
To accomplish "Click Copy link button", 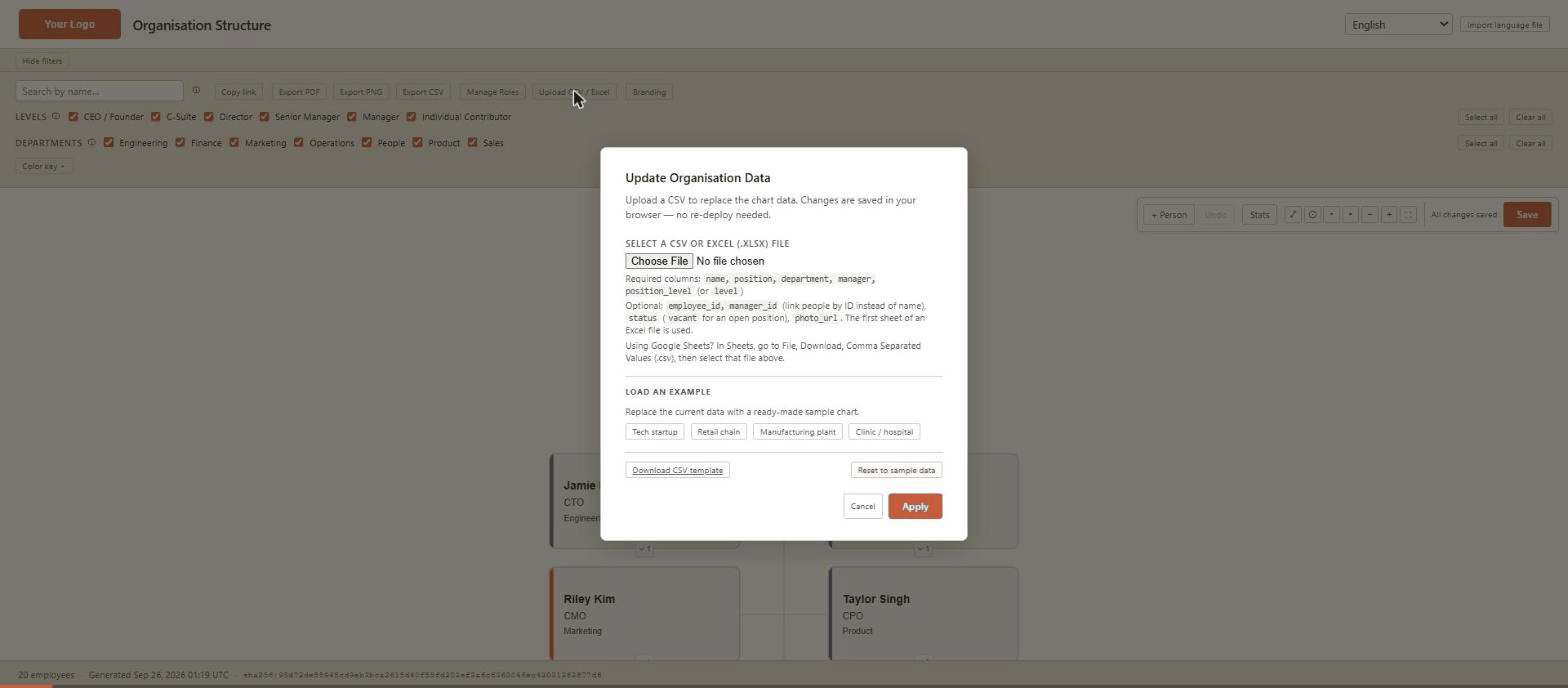I will pyautogui.click(x=239, y=92).
